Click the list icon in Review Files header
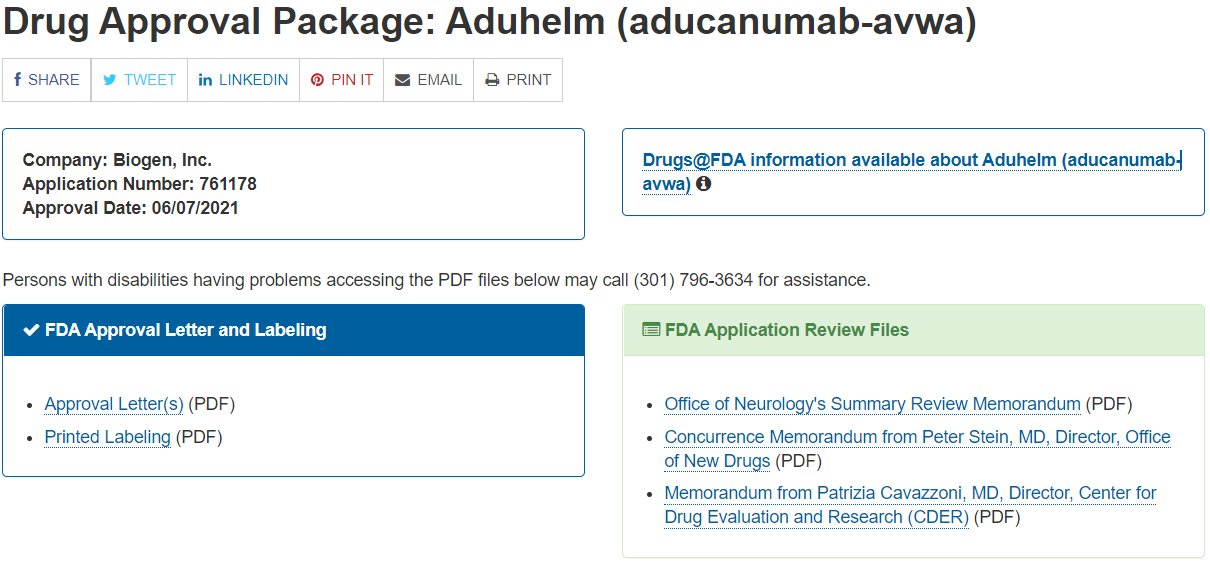Image resolution: width=1210 pixels, height=561 pixels. 651,330
